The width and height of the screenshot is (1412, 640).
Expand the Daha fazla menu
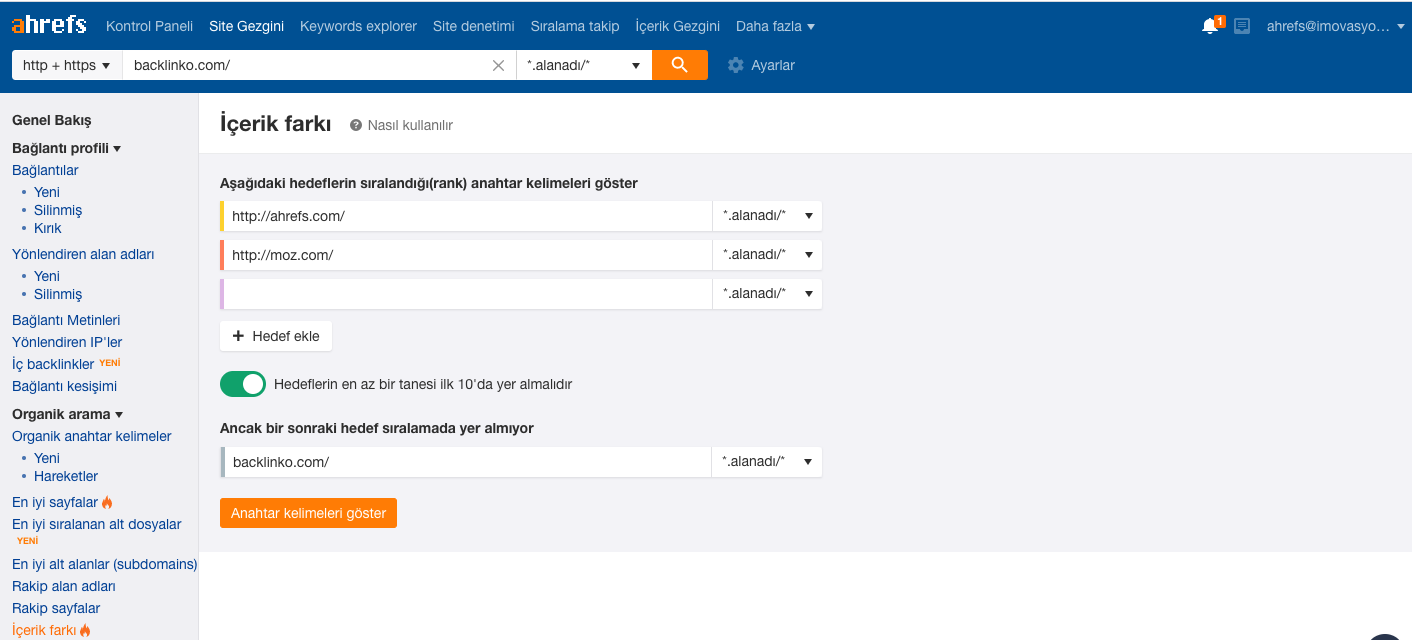pyautogui.click(x=775, y=26)
